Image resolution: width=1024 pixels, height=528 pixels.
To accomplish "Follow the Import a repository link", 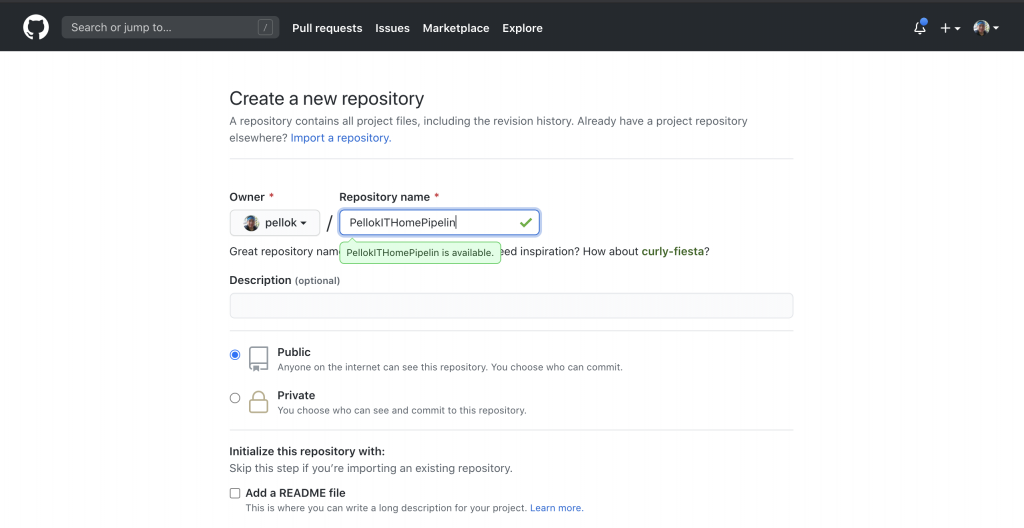I will (340, 138).
